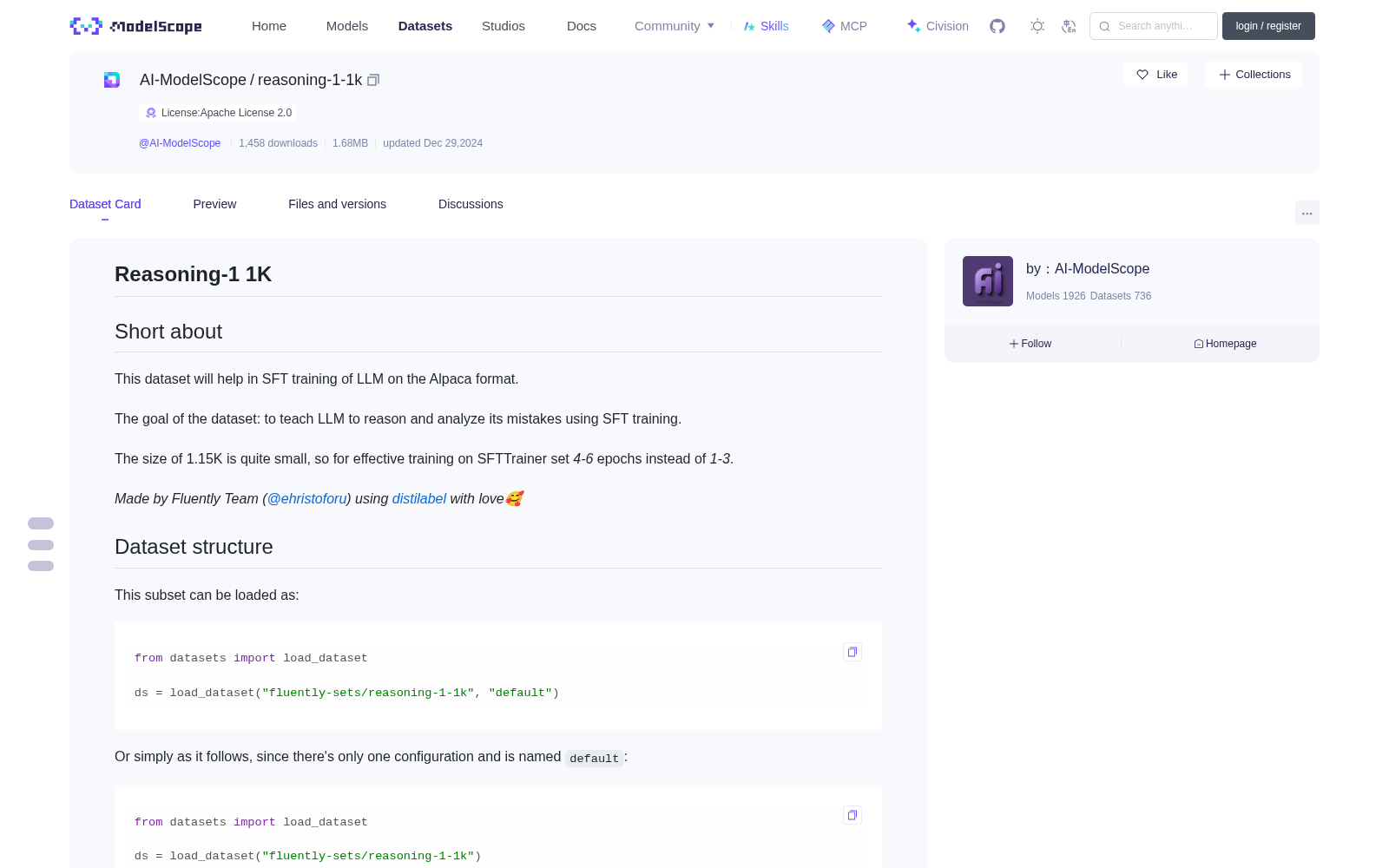Click the AI-ModelScope organization avatar
Viewport: 1389px width, 868px height.
tap(988, 281)
